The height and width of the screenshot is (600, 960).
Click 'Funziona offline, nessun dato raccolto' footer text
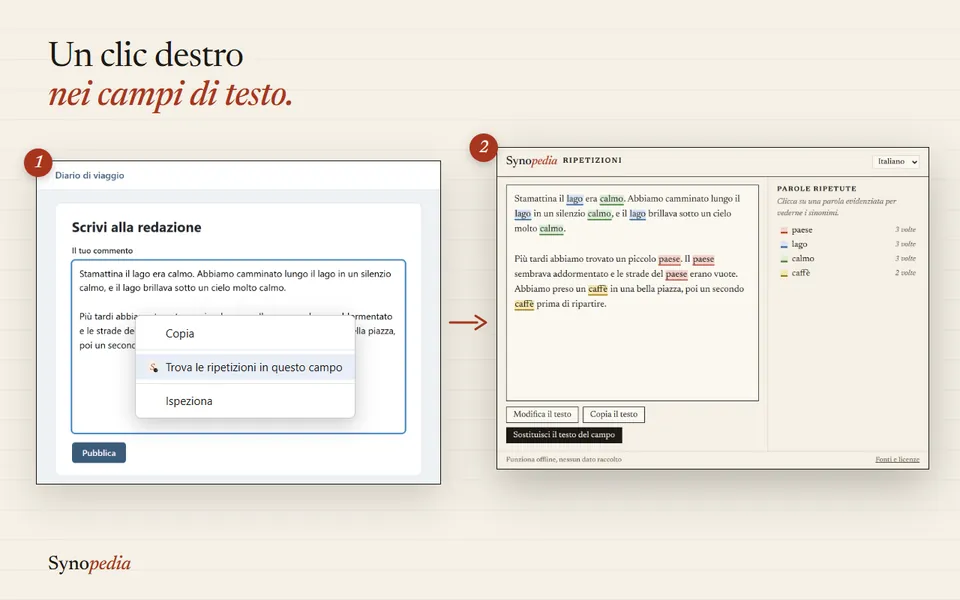tap(563, 459)
